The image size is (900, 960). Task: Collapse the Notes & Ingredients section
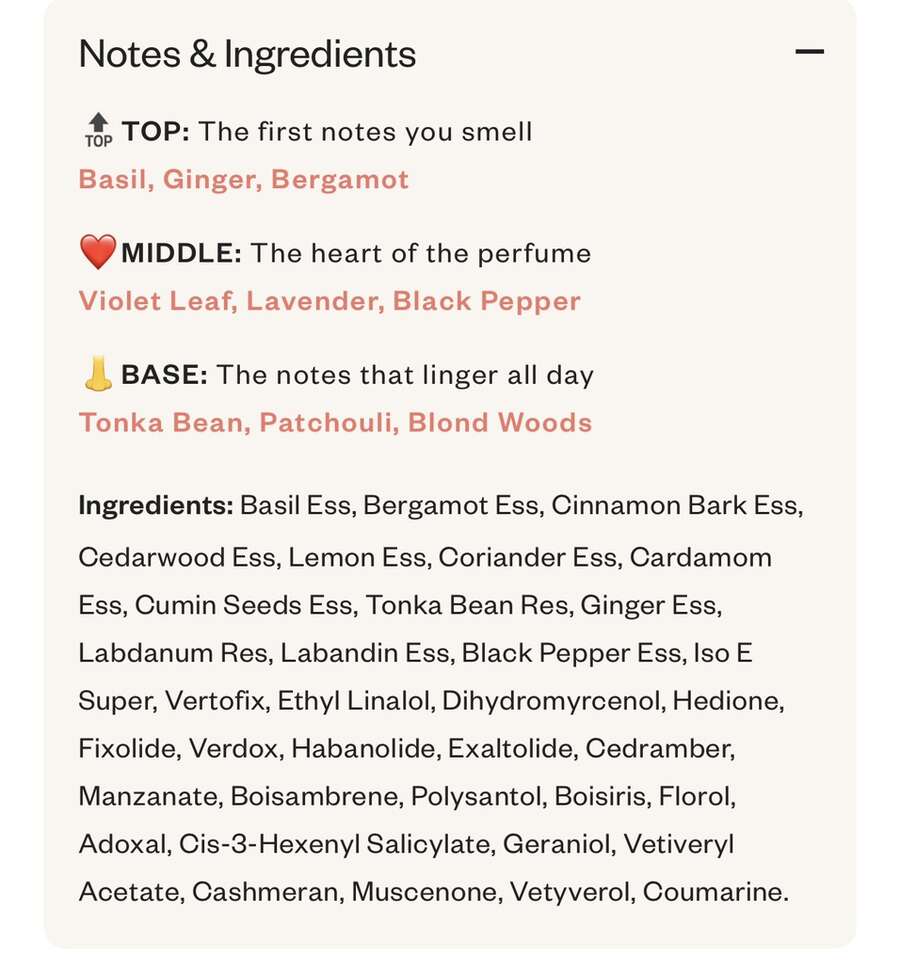click(x=809, y=53)
